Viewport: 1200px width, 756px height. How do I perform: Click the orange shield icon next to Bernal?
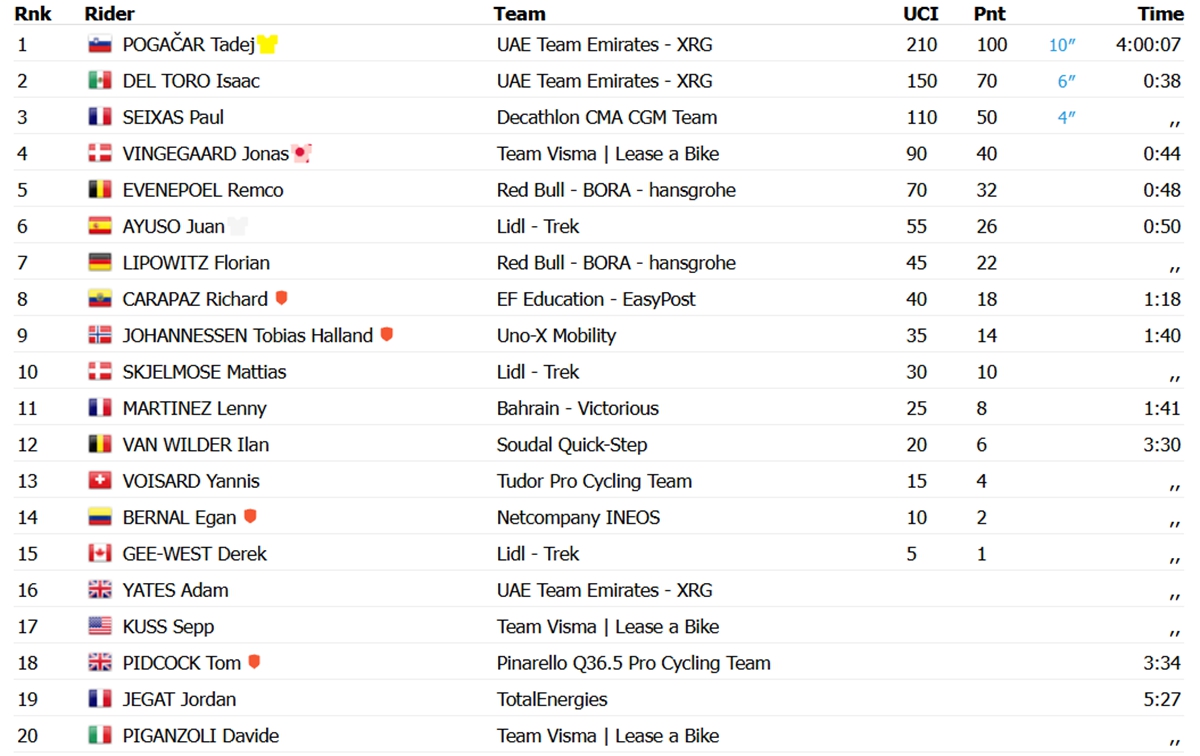tap(250, 517)
